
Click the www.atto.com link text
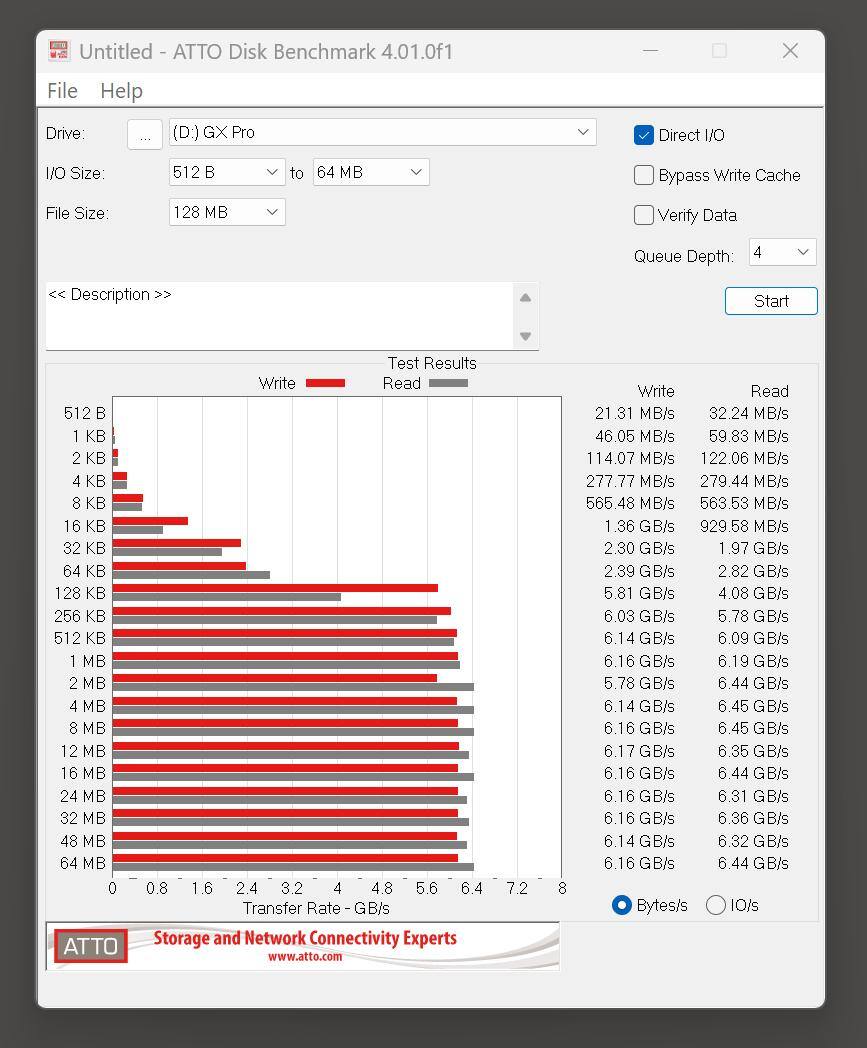click(x=305, y=956)
